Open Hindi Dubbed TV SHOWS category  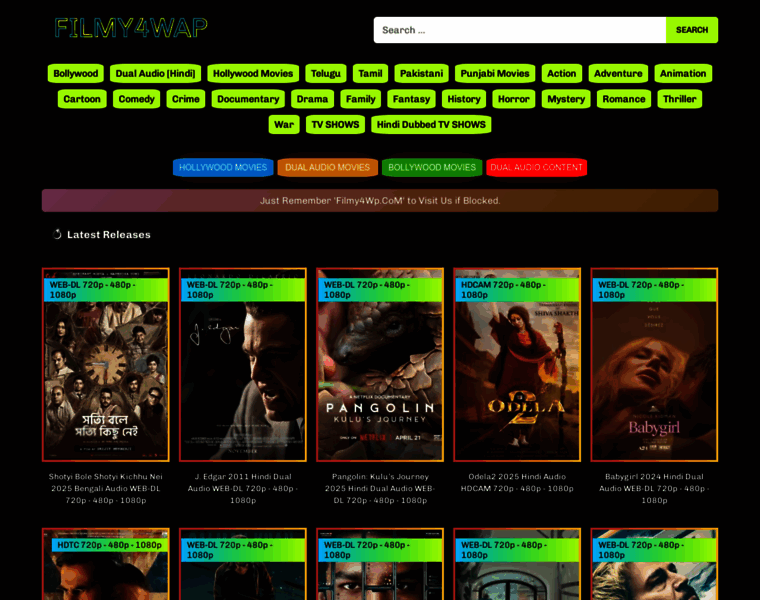pos(431,125)
